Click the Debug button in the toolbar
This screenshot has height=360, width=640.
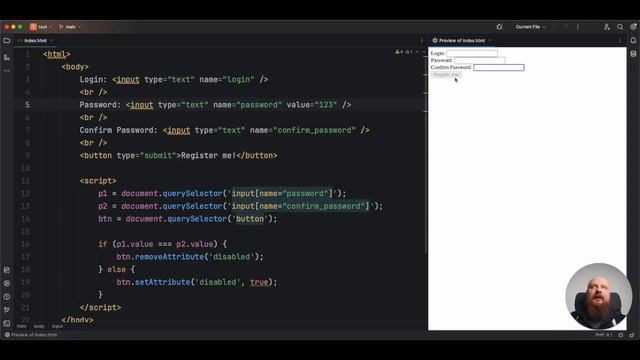pyautogui.click(x=566, y=27)
